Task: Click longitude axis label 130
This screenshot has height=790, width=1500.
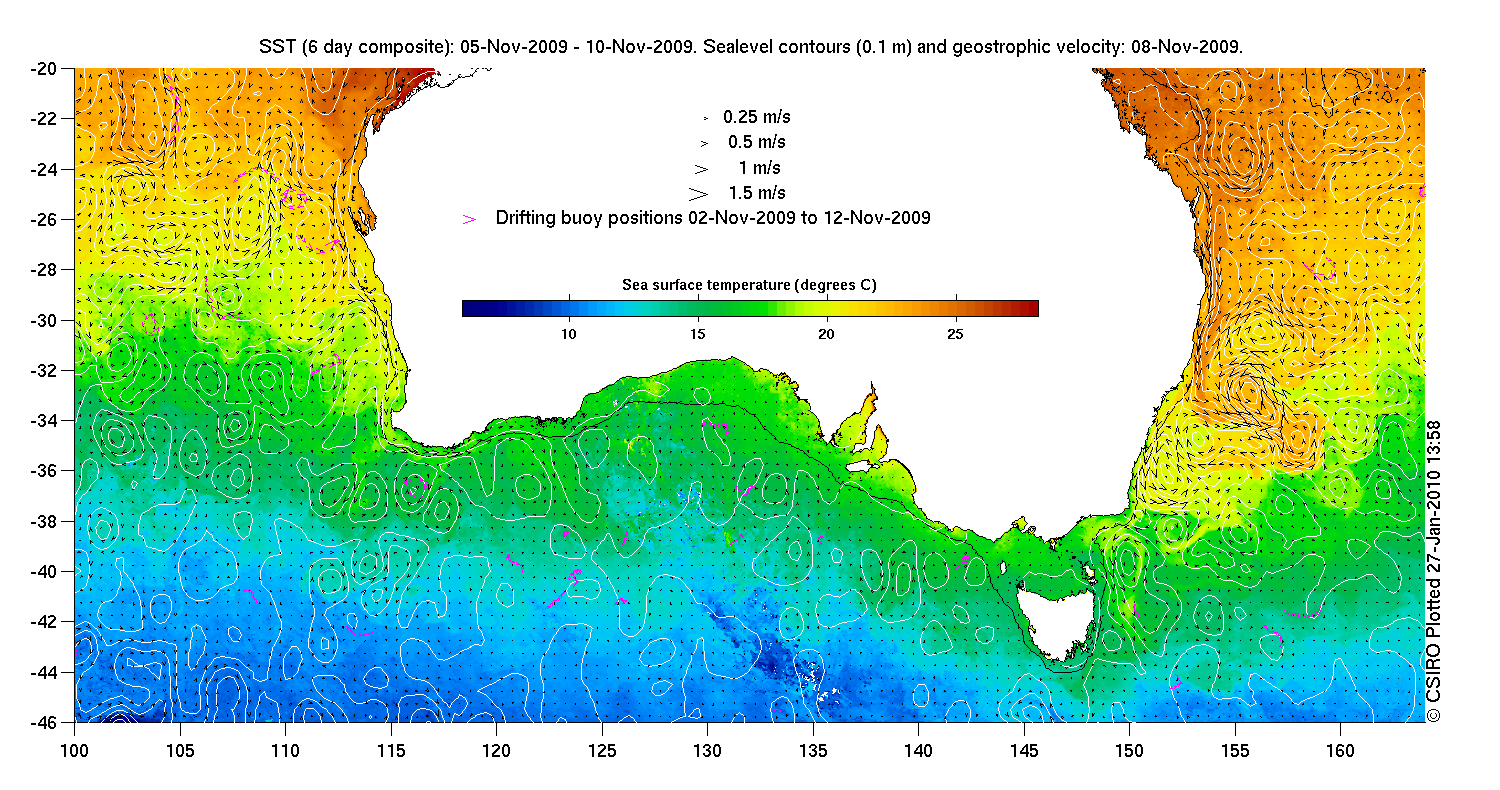Action: [707, 750]
